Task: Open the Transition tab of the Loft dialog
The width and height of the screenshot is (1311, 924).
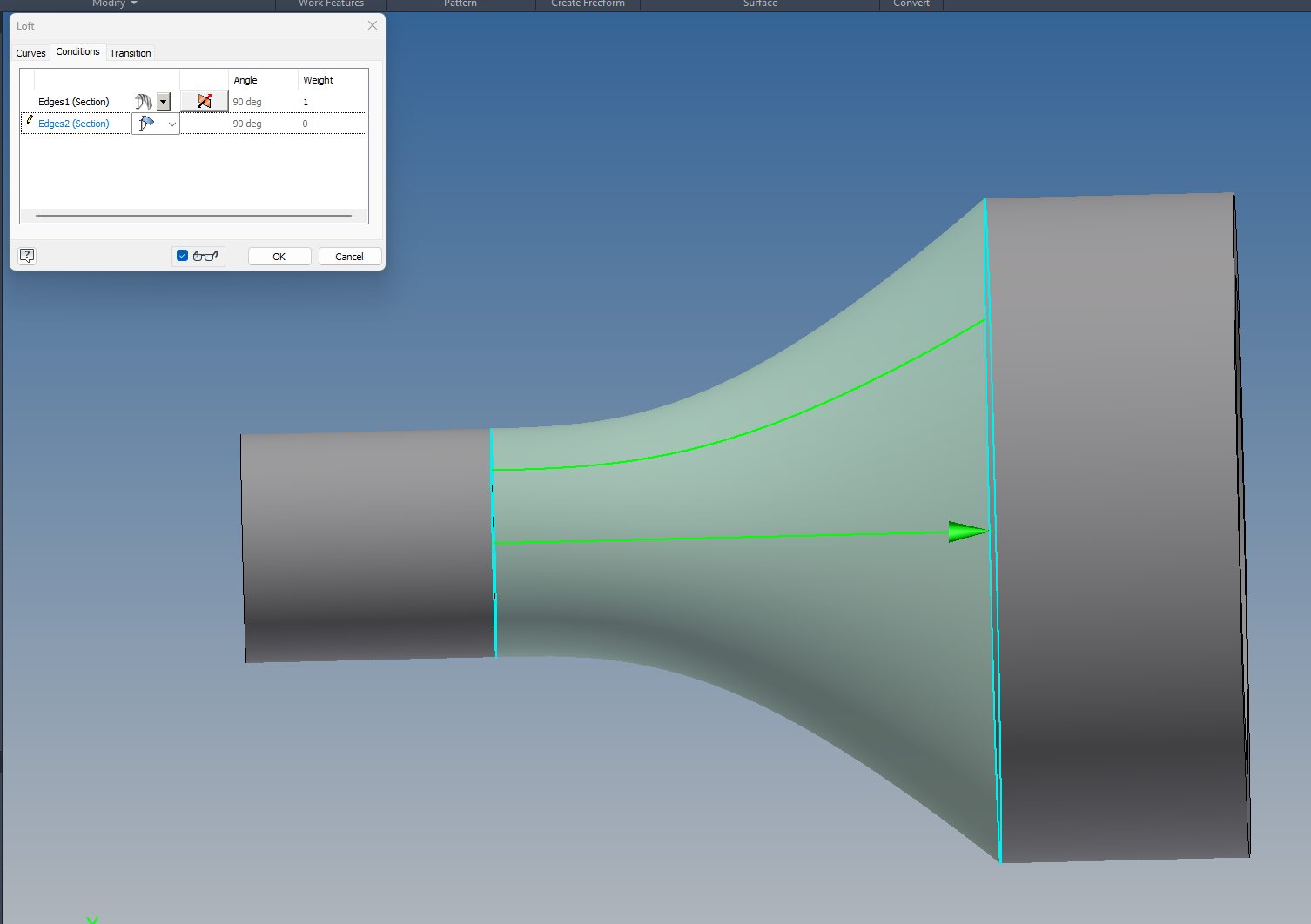Action: pos(131,52)
